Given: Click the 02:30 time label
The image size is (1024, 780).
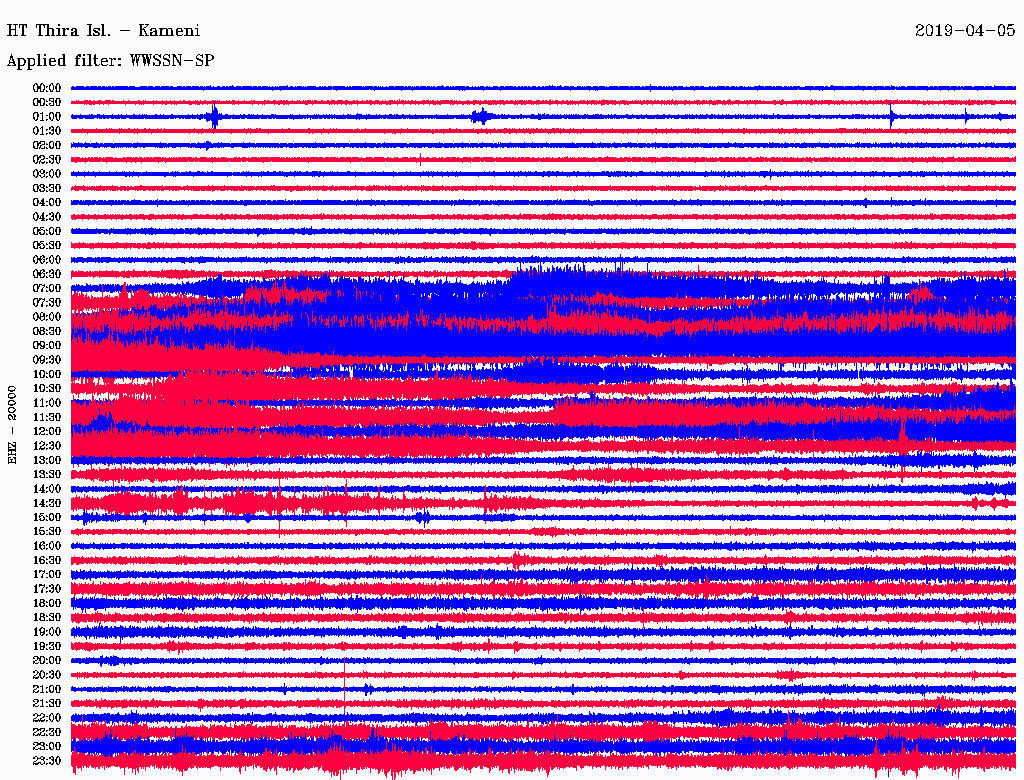Looking at the screenshot, I should 47,160.
